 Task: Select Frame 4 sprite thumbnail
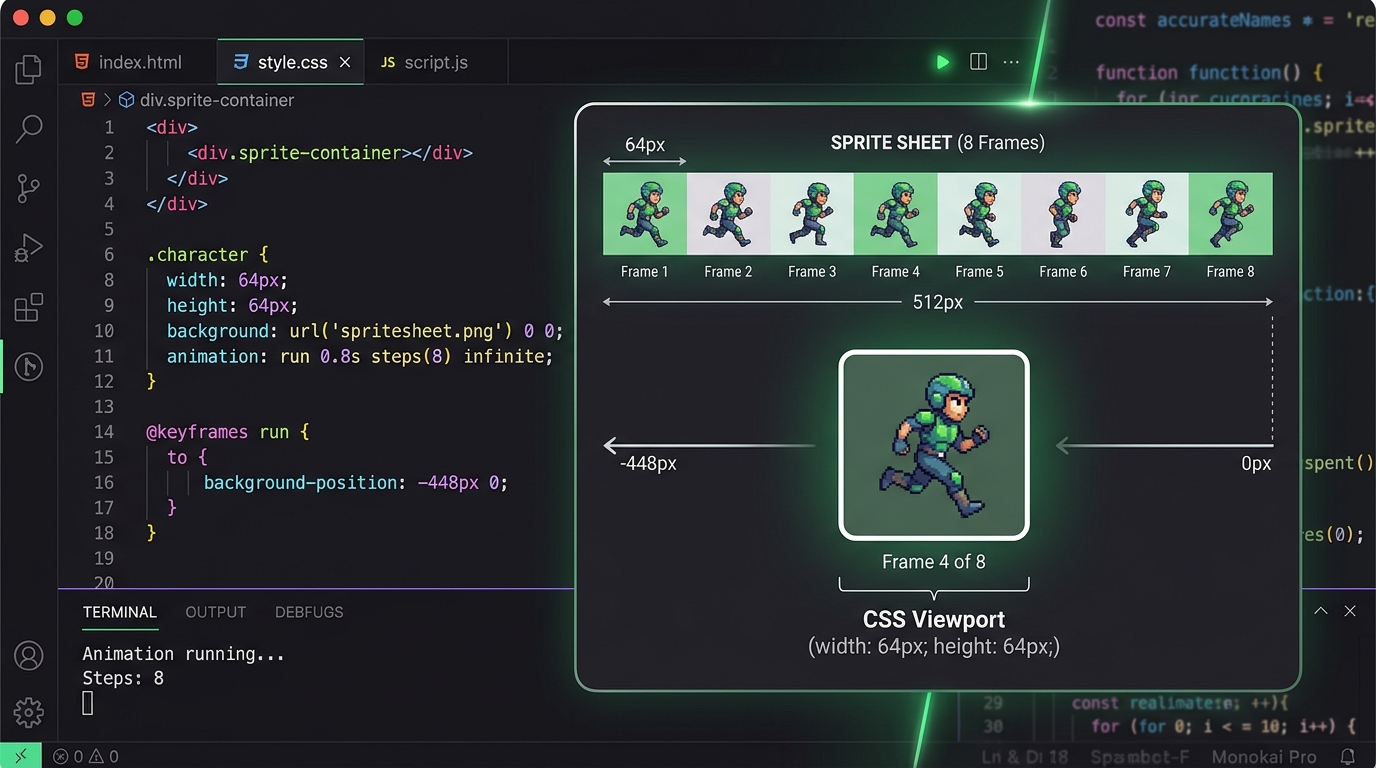tap(896, 214)
